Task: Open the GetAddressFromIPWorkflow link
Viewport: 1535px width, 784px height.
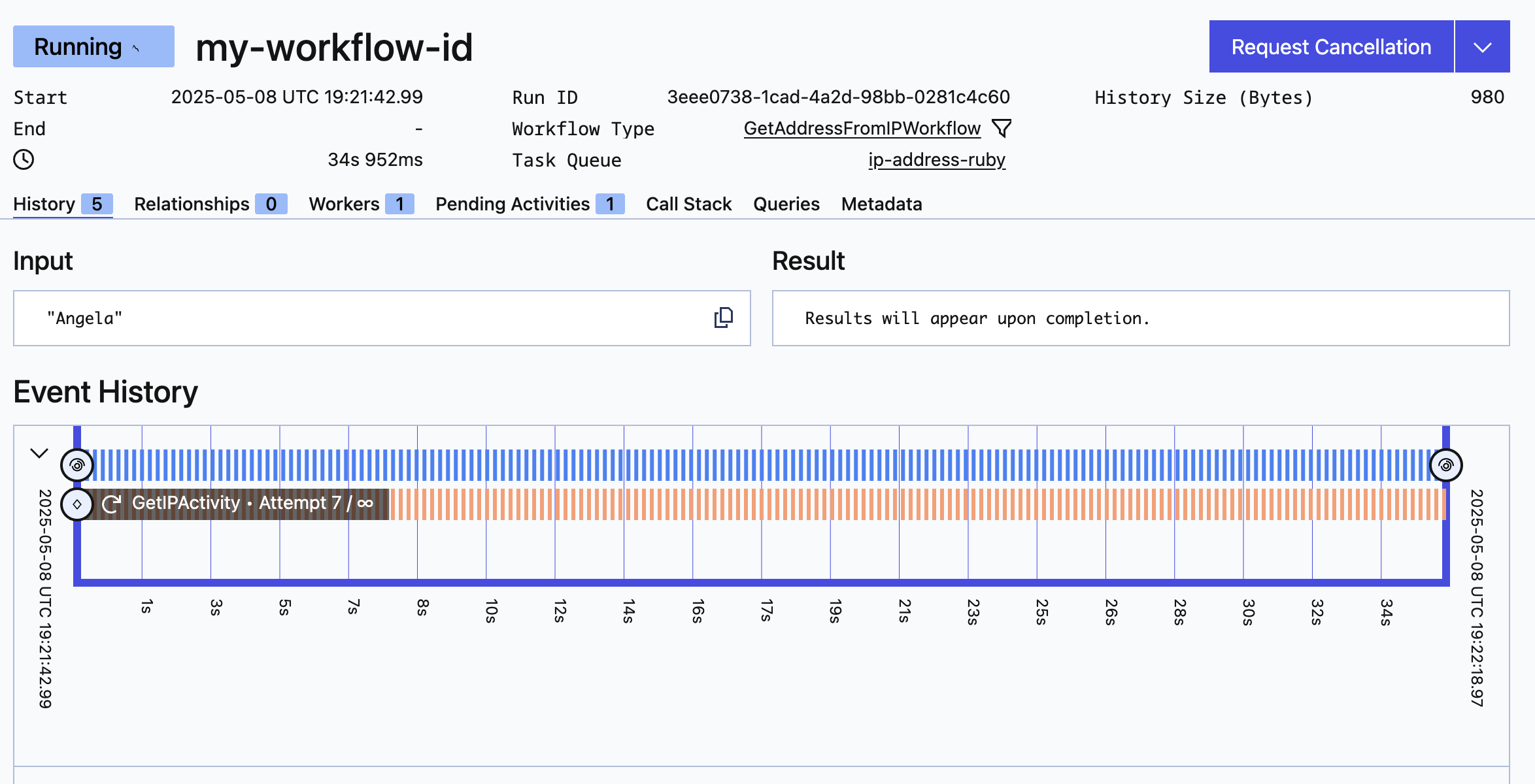Action: (862, 128)
